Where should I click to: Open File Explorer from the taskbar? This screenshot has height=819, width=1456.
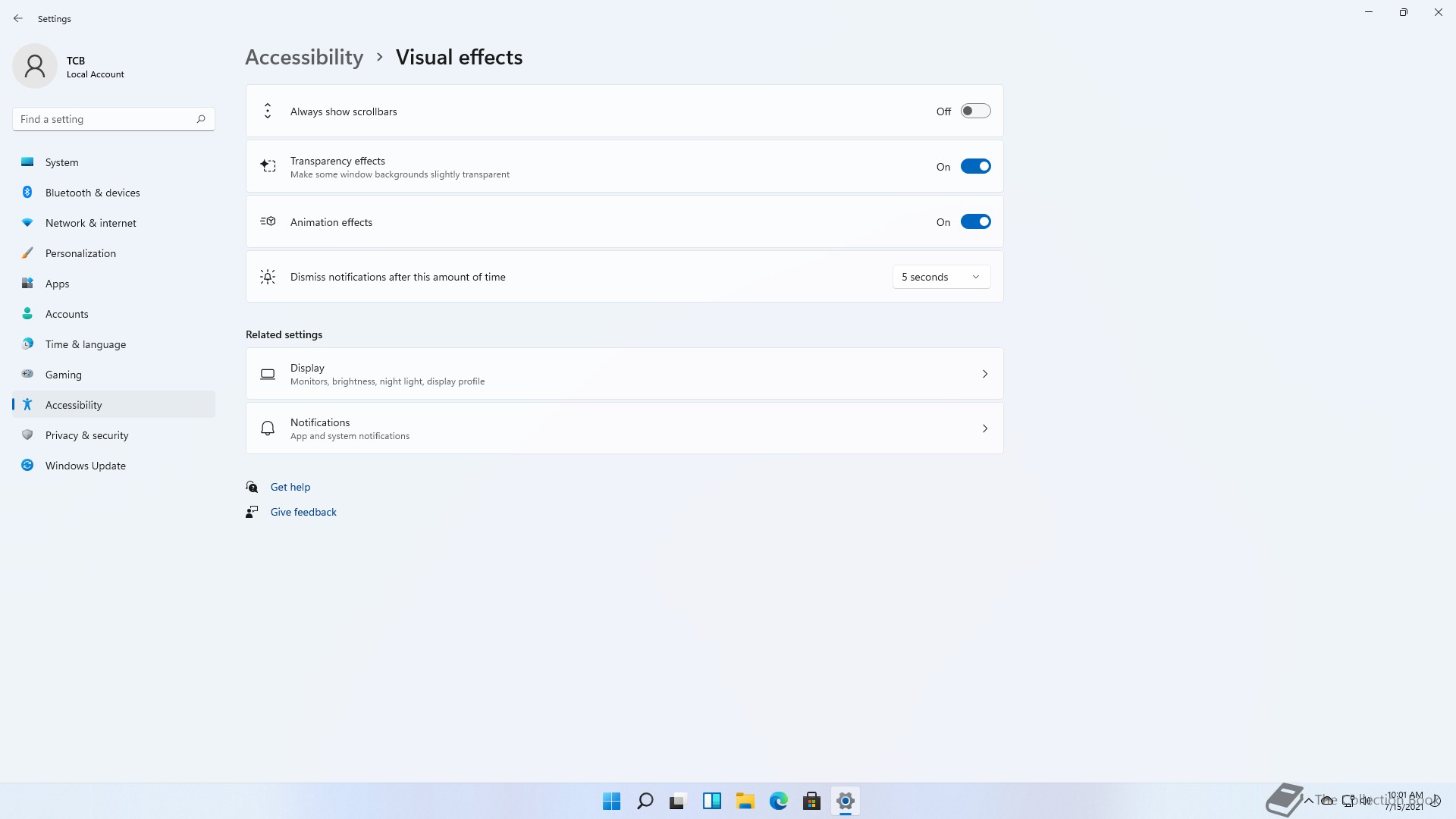[x=745, y=801]
